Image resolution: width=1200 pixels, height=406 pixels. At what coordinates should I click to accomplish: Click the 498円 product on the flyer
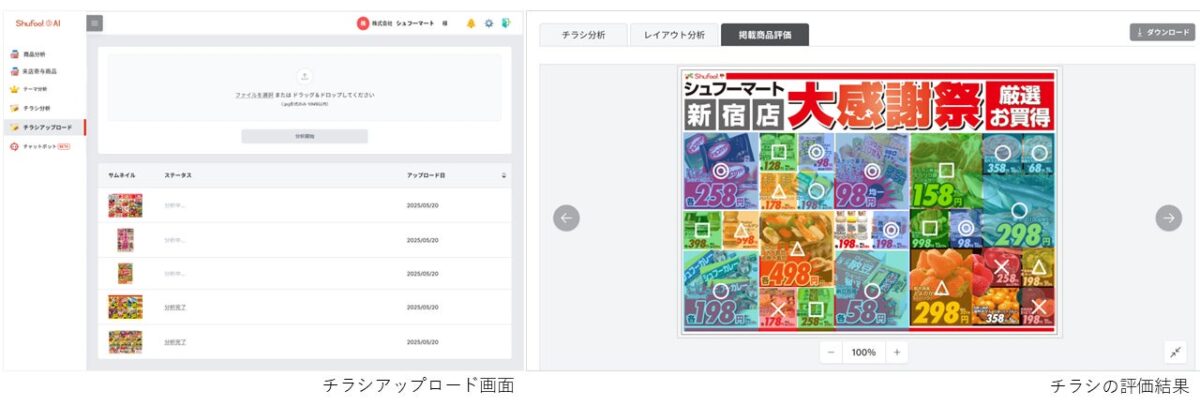796,248
